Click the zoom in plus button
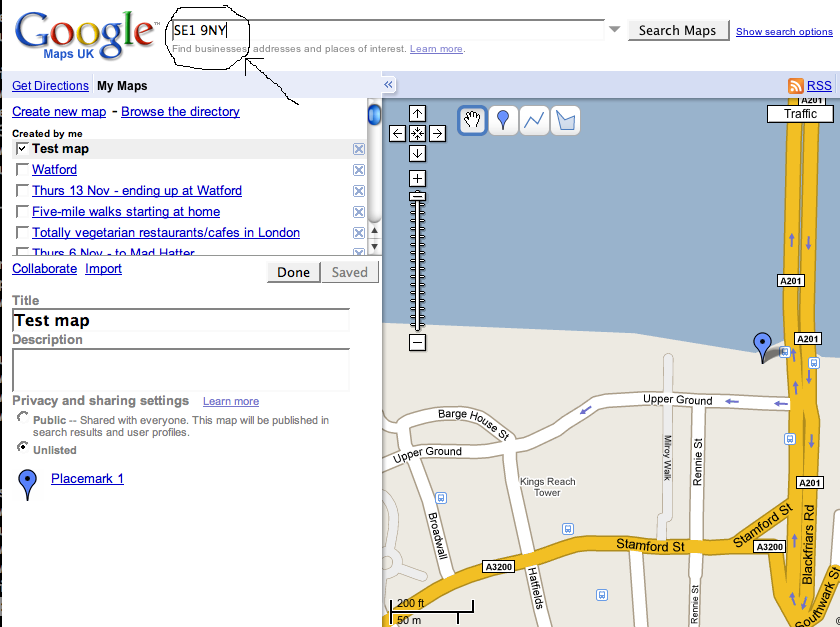 418,178
